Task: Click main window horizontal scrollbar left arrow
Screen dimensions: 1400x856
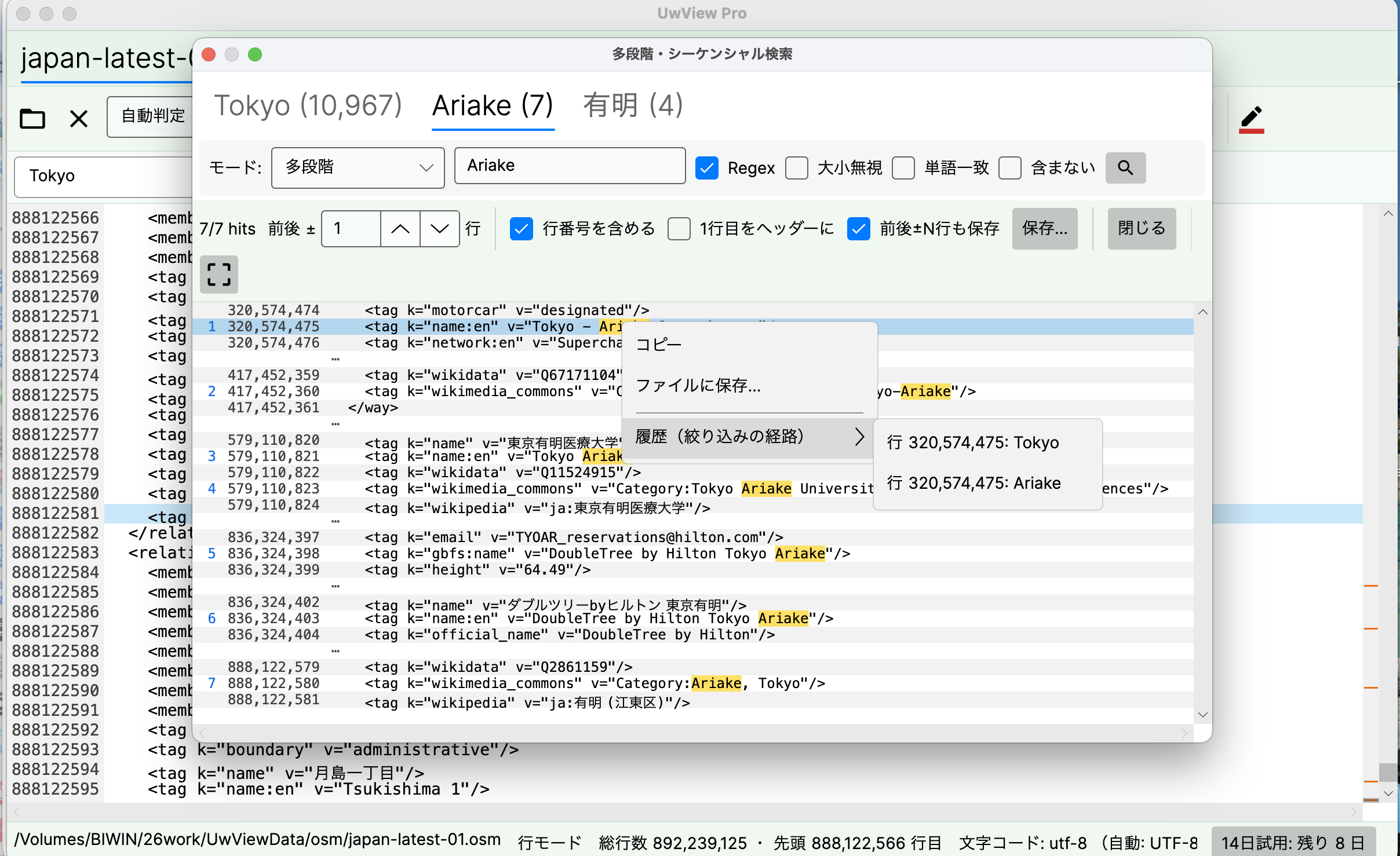Action: coord(17,811)
